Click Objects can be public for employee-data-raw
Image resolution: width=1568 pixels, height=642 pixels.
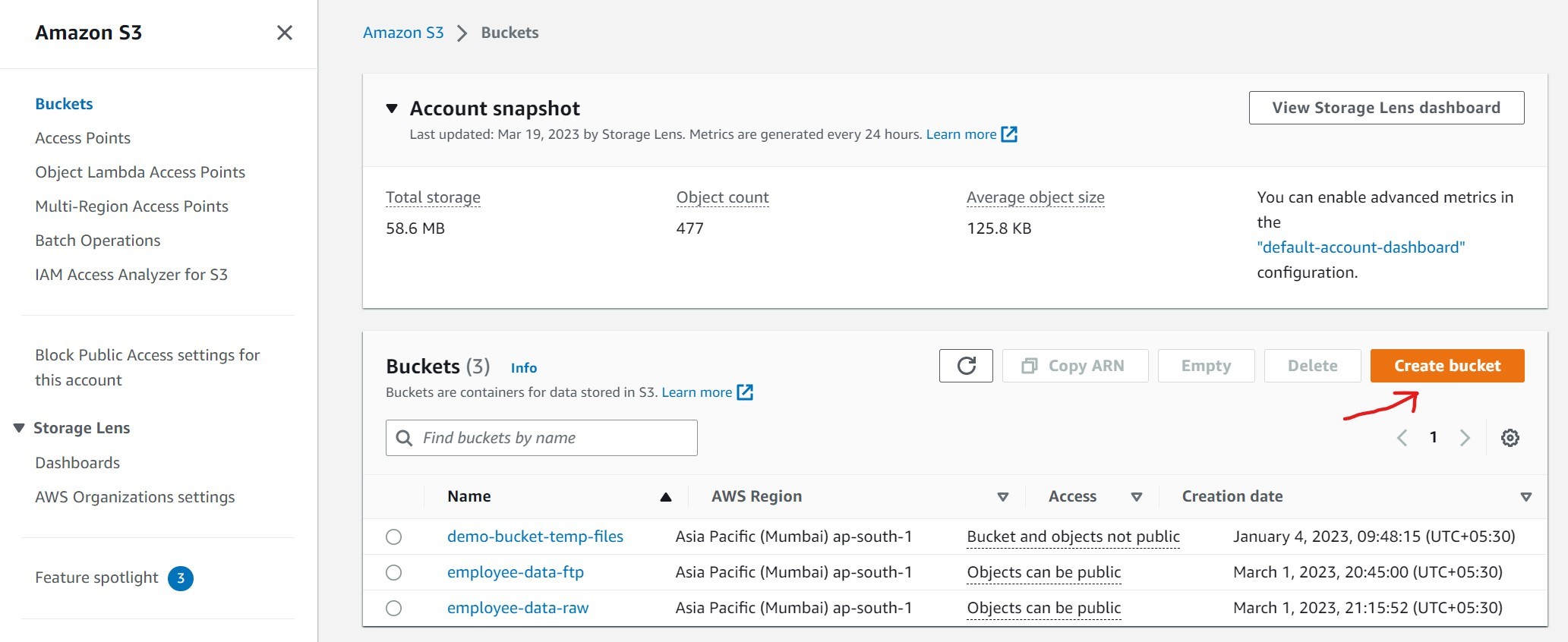tap(1044, 608)
